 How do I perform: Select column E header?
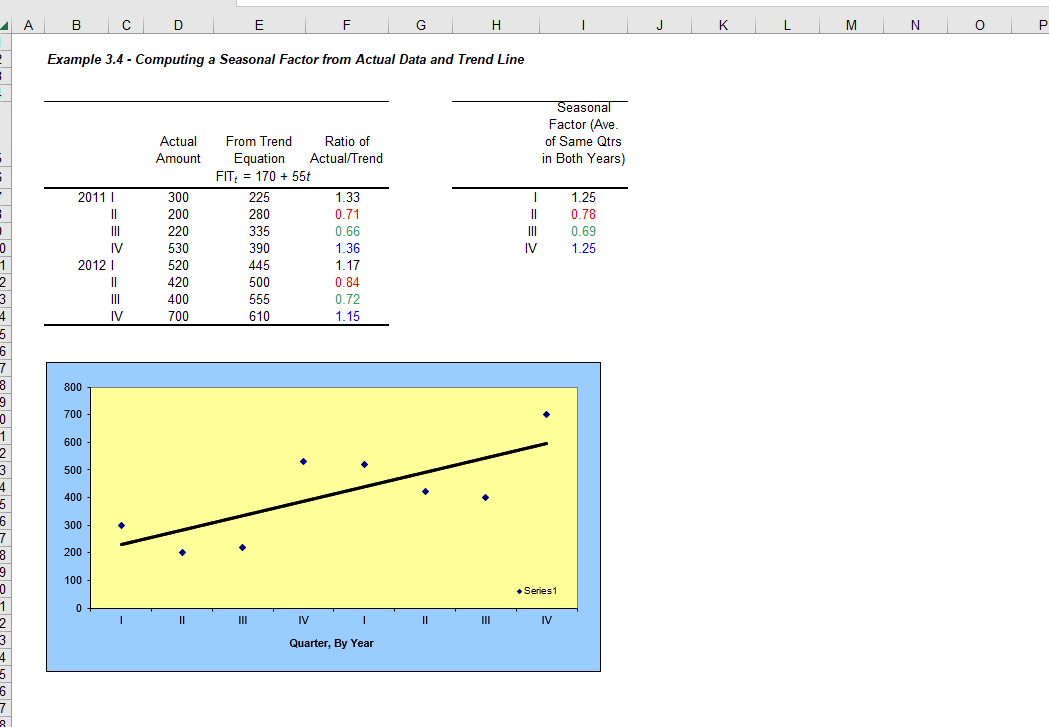[x=260, y=25]
